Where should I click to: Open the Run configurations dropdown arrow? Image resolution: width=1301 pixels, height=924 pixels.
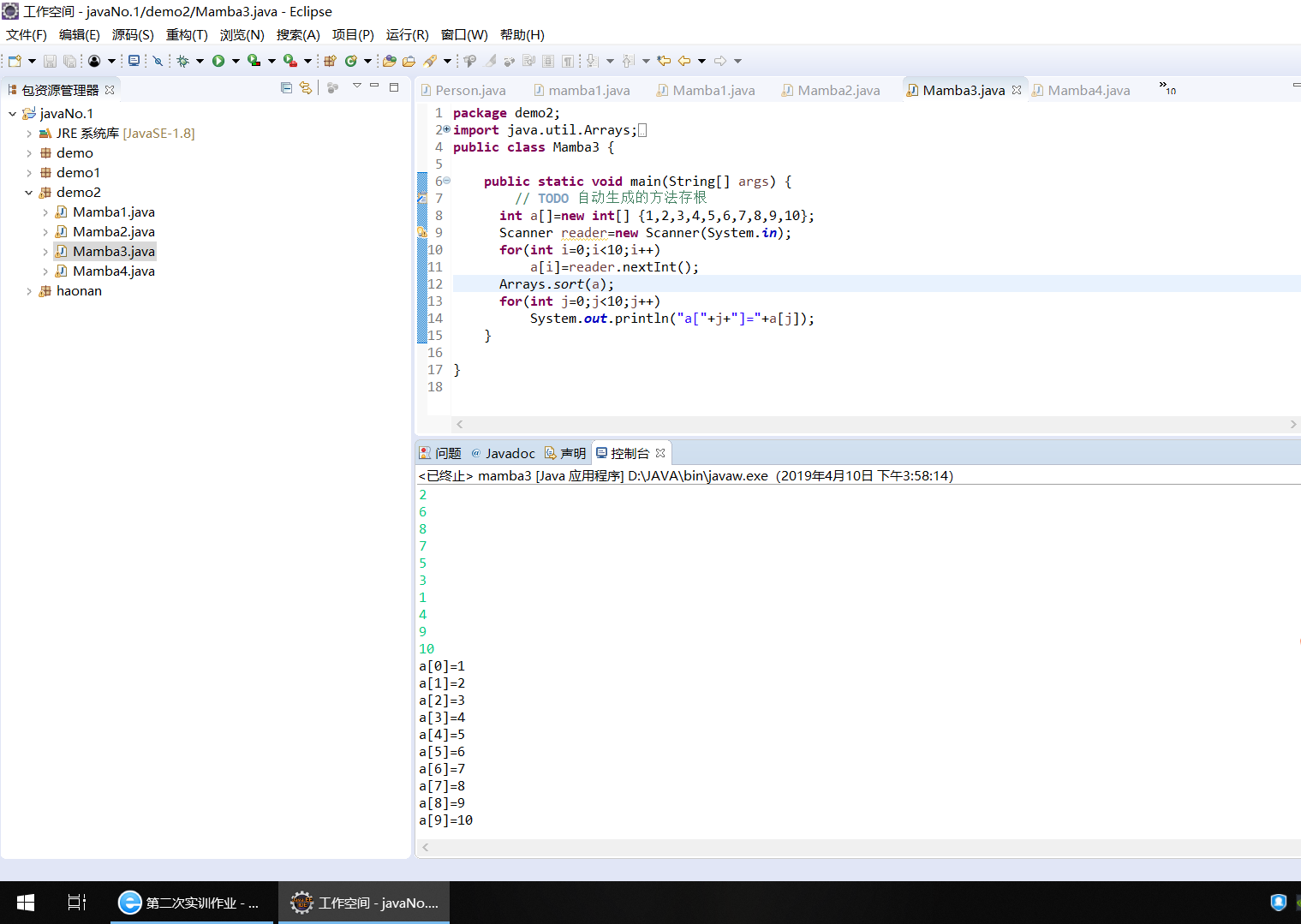[236, 61]
